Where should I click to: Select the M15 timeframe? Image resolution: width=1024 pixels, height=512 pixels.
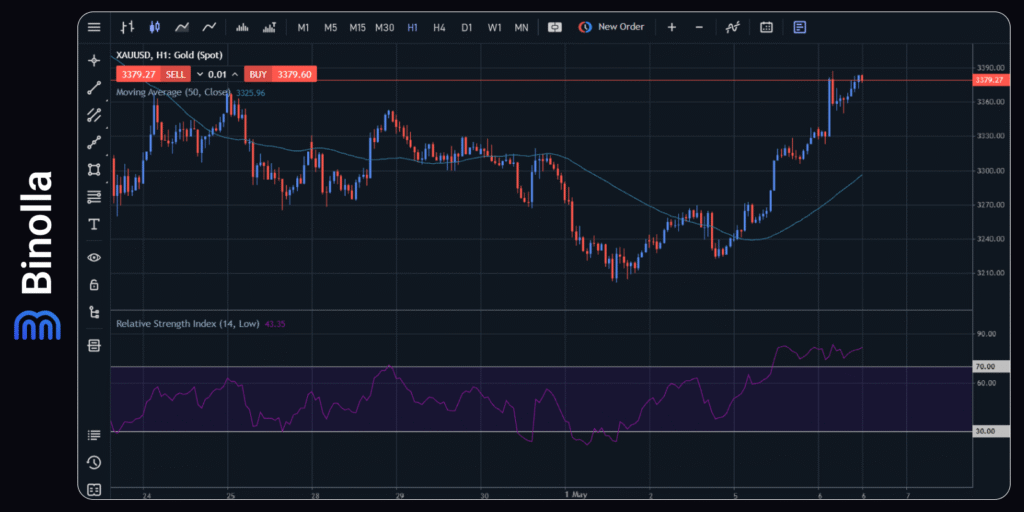357,27
